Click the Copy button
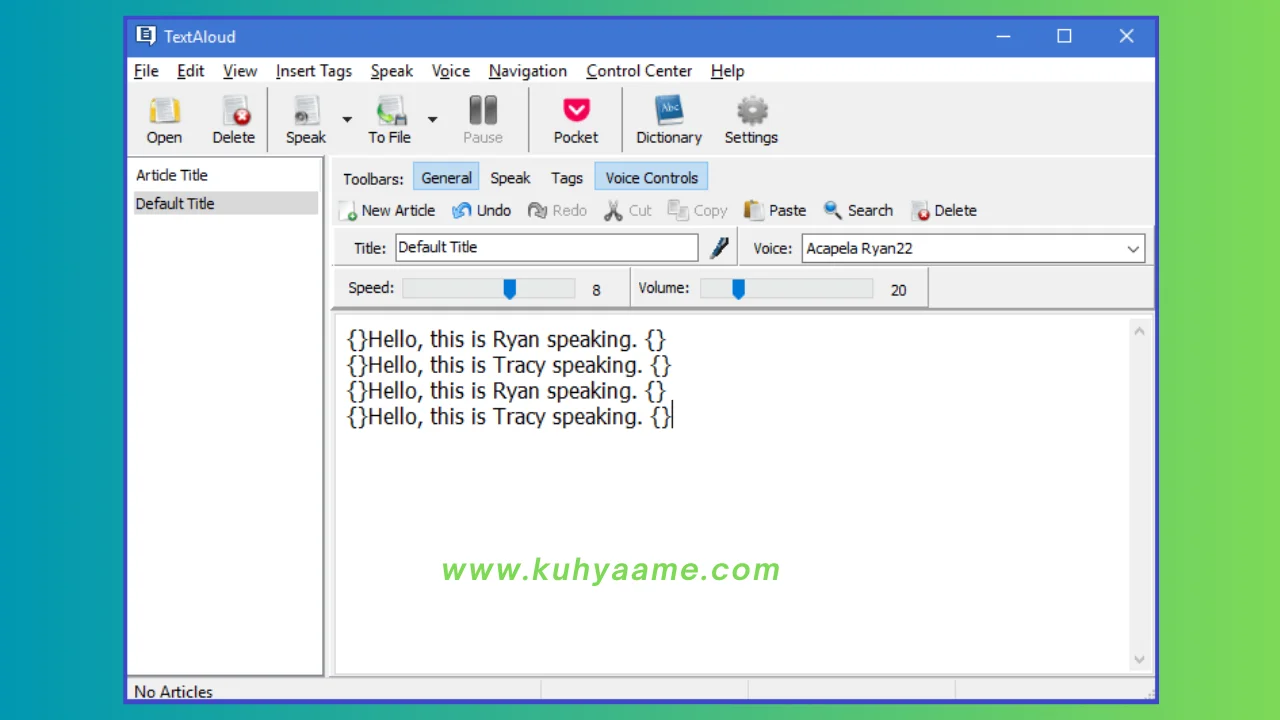This screenshot has height=720, width=1280. [698, 210]
